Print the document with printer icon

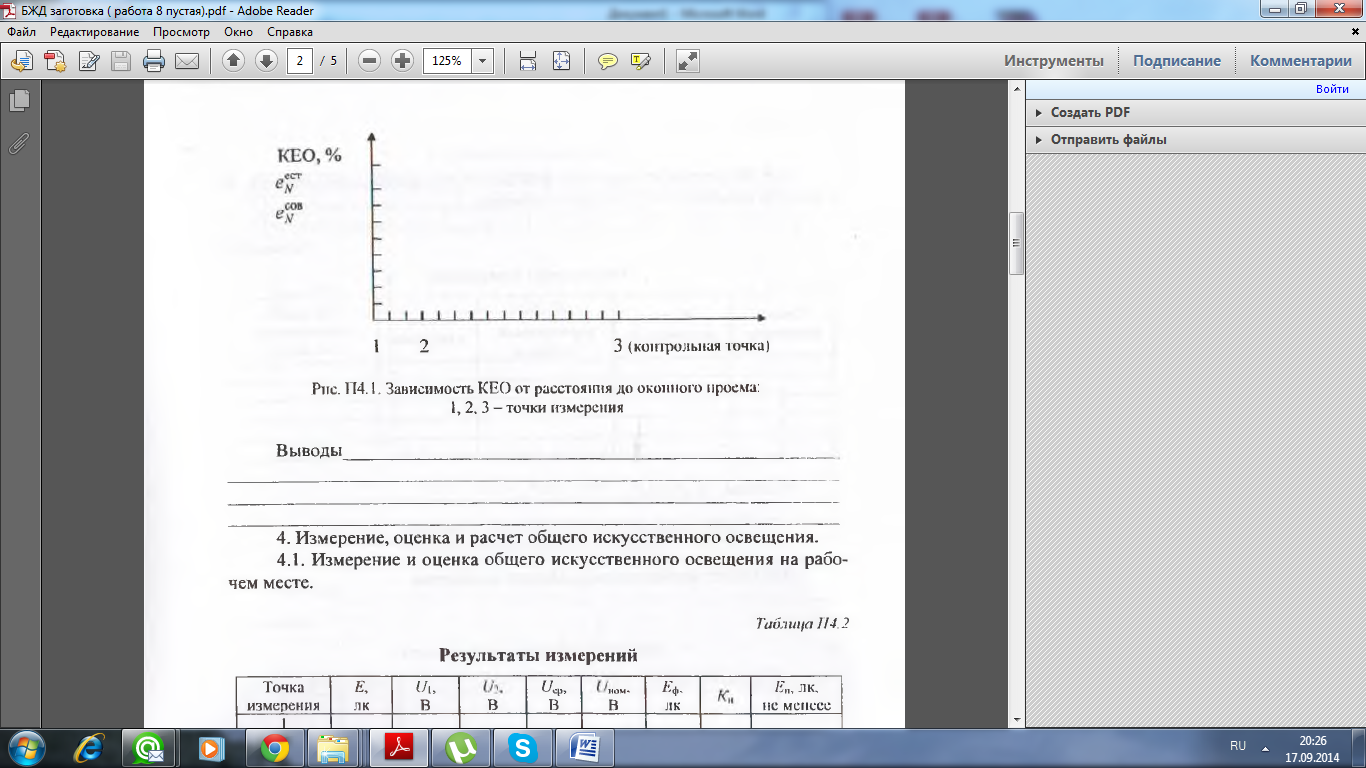point(154,61)
